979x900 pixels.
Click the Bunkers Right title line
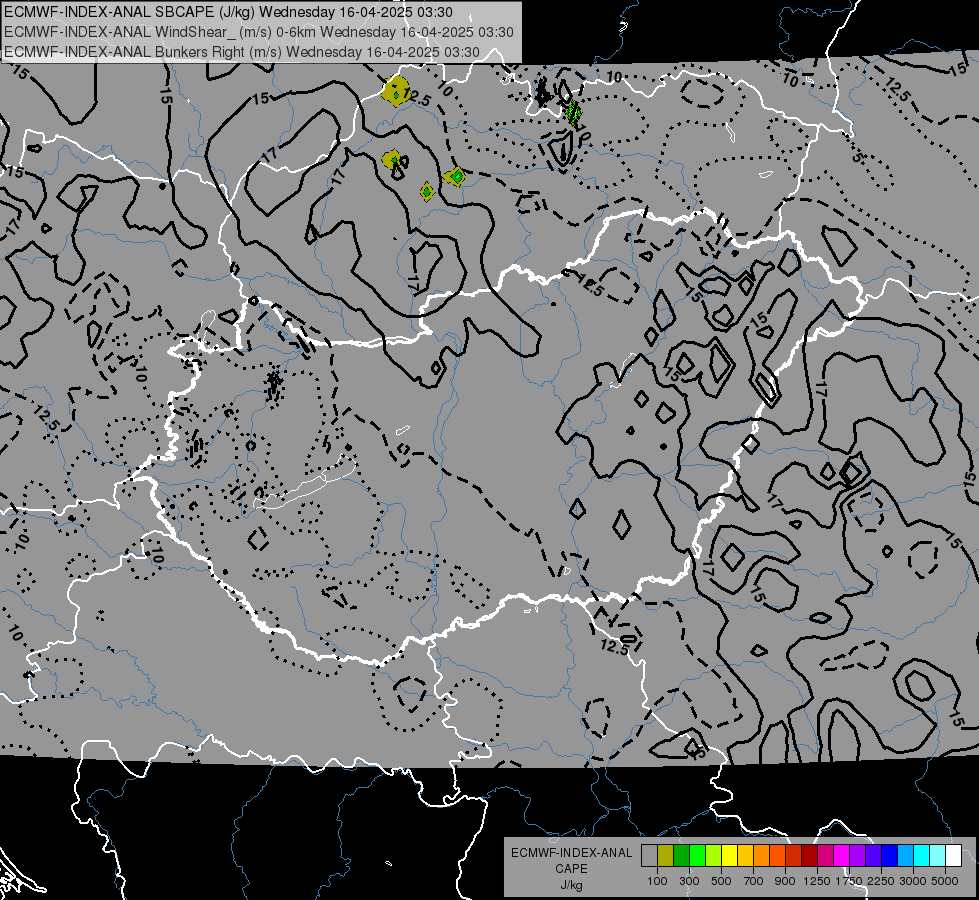[x=242, y=52]
